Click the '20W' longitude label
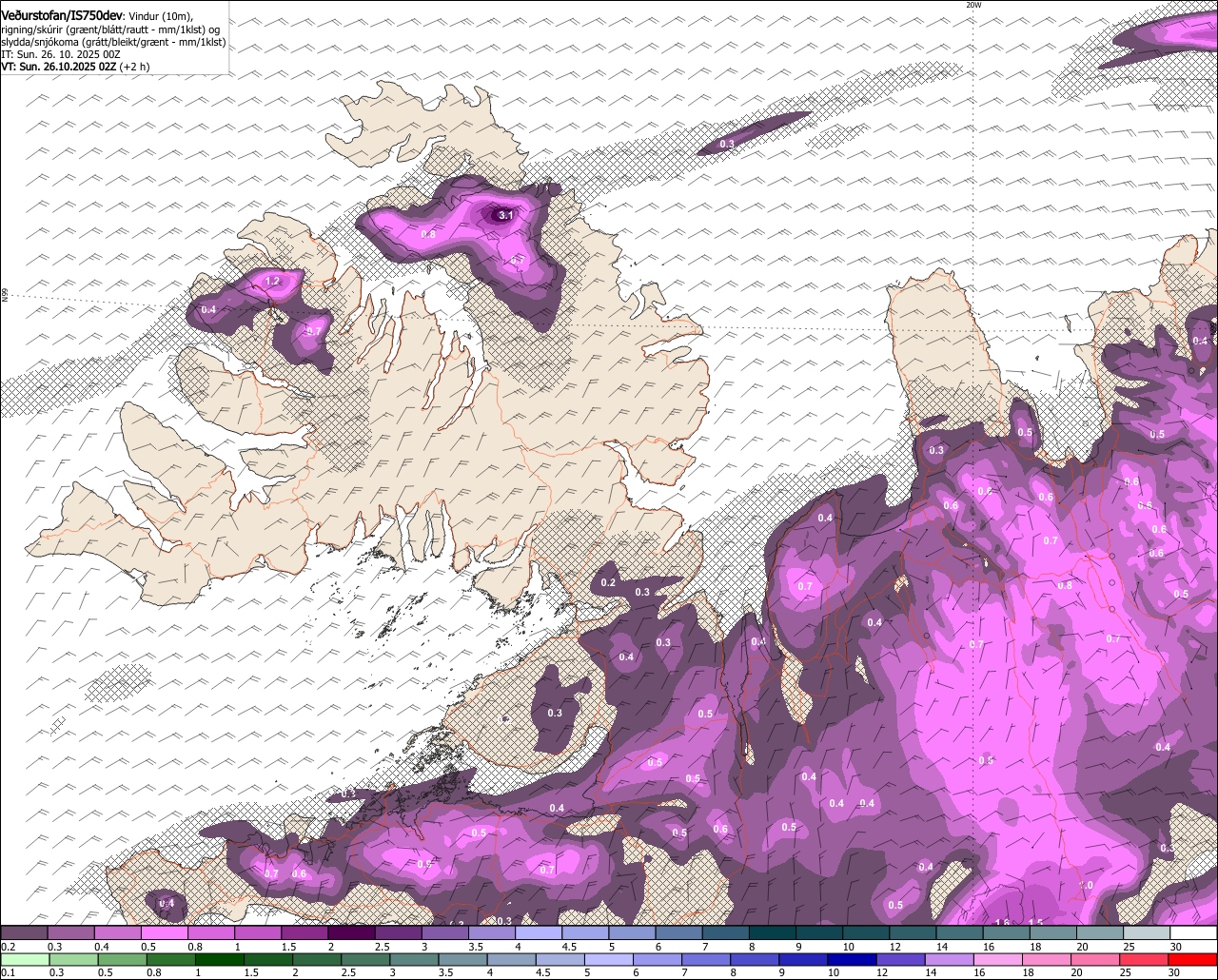Viewport: 1218px width, 980px height. (x=972, y=5)
